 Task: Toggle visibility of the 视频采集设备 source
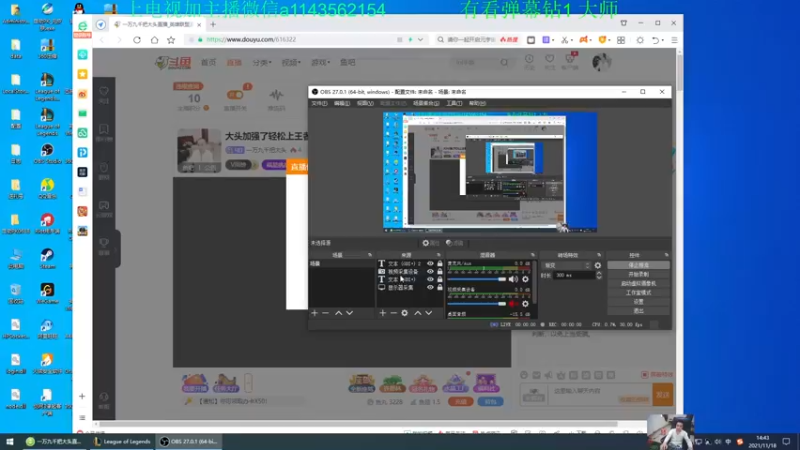[x=430, y=271]
